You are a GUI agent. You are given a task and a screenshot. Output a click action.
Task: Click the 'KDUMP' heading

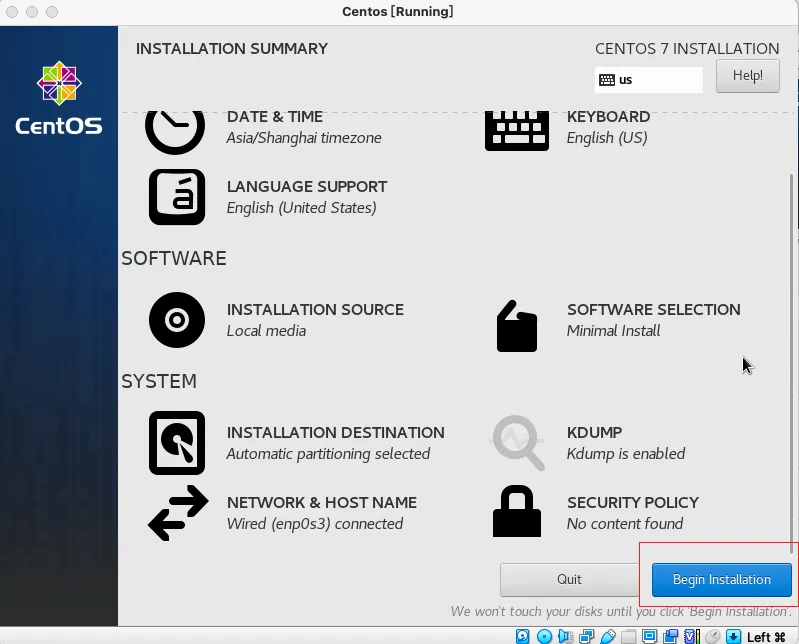point(594,433)
